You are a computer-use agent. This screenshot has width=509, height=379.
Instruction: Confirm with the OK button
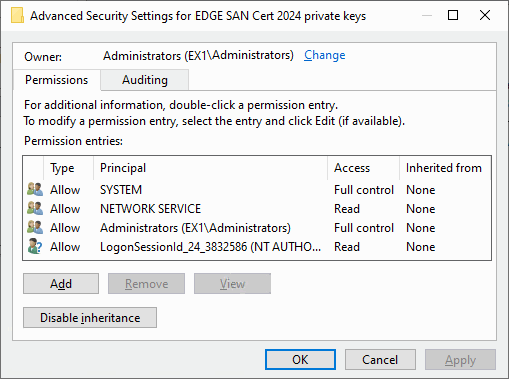tap(300, 360)
